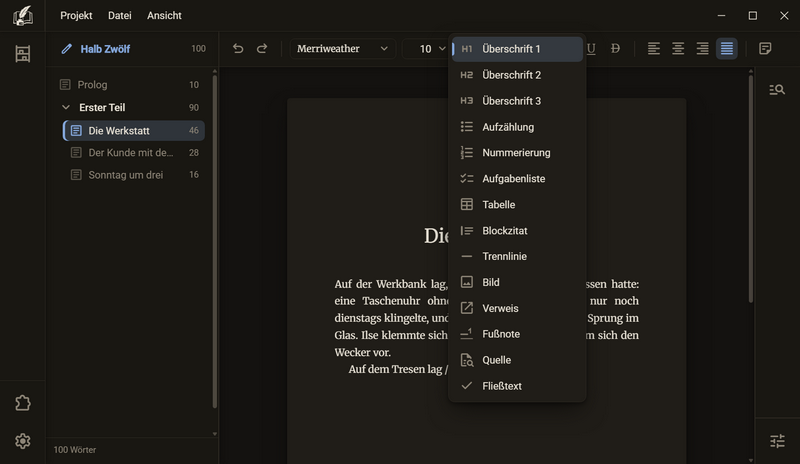Open the Projekt menu
800x464 pixels.
pyautogui.click(x=76, y=16)
